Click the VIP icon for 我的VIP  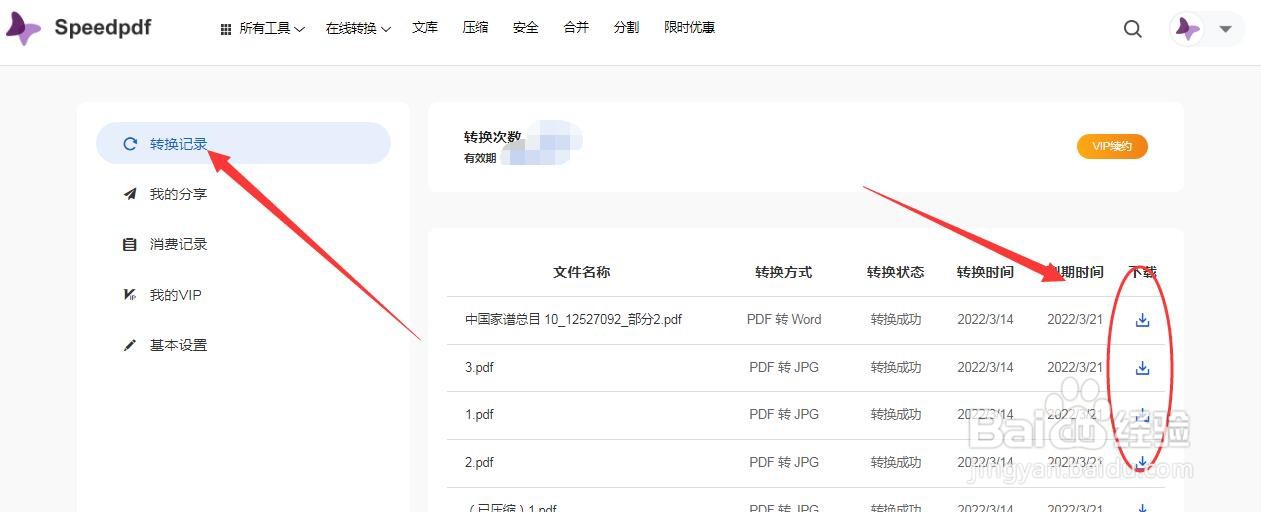click(x=129, y=295)
